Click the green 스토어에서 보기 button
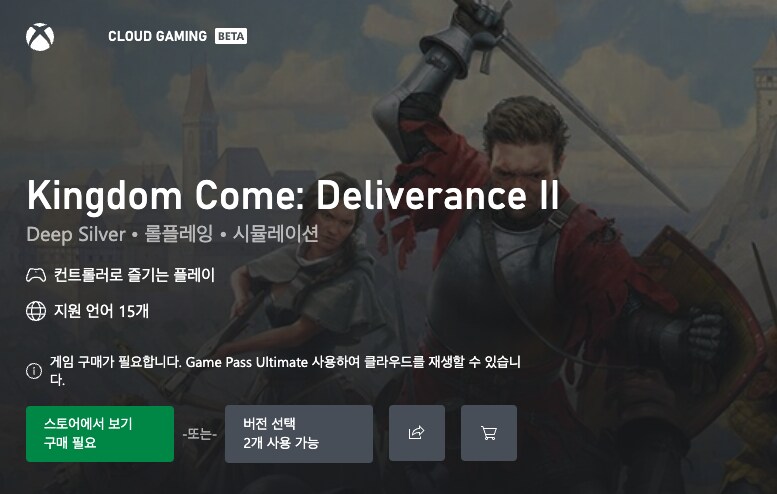777x494 pixels. tap(100, 434)
